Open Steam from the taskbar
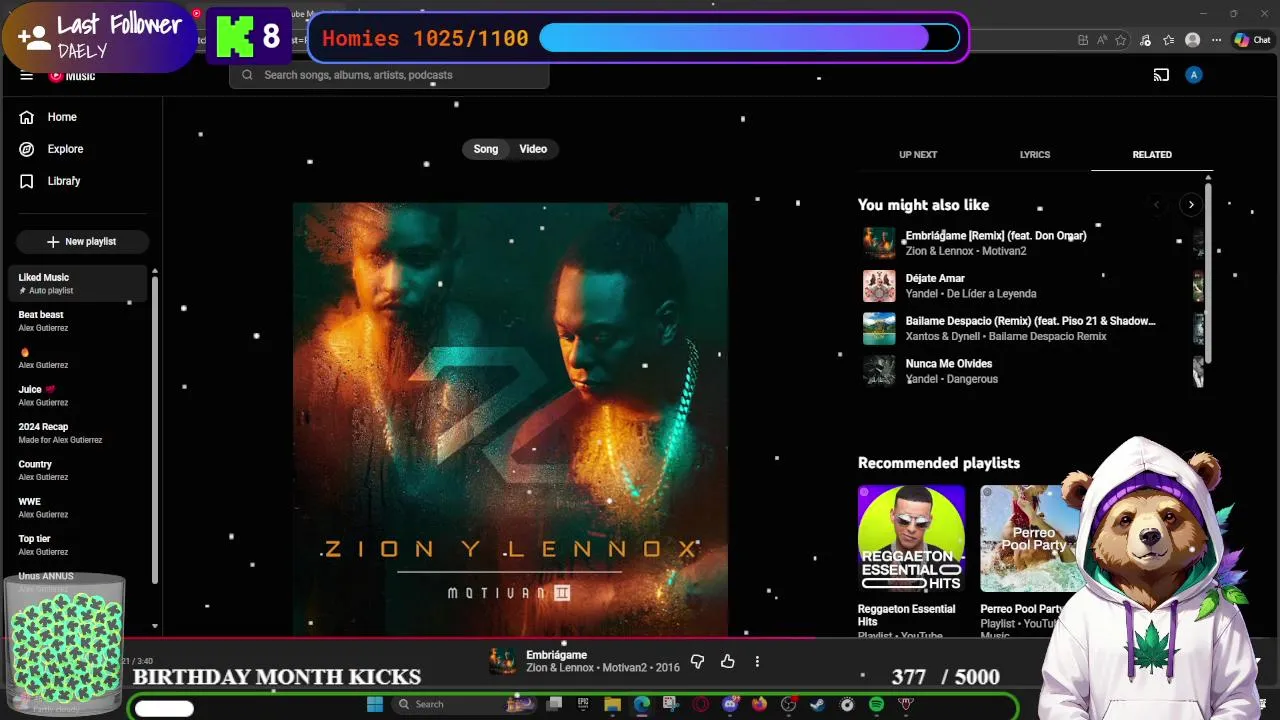Viewport: 1280px width, 720px height. click(817, 704)
